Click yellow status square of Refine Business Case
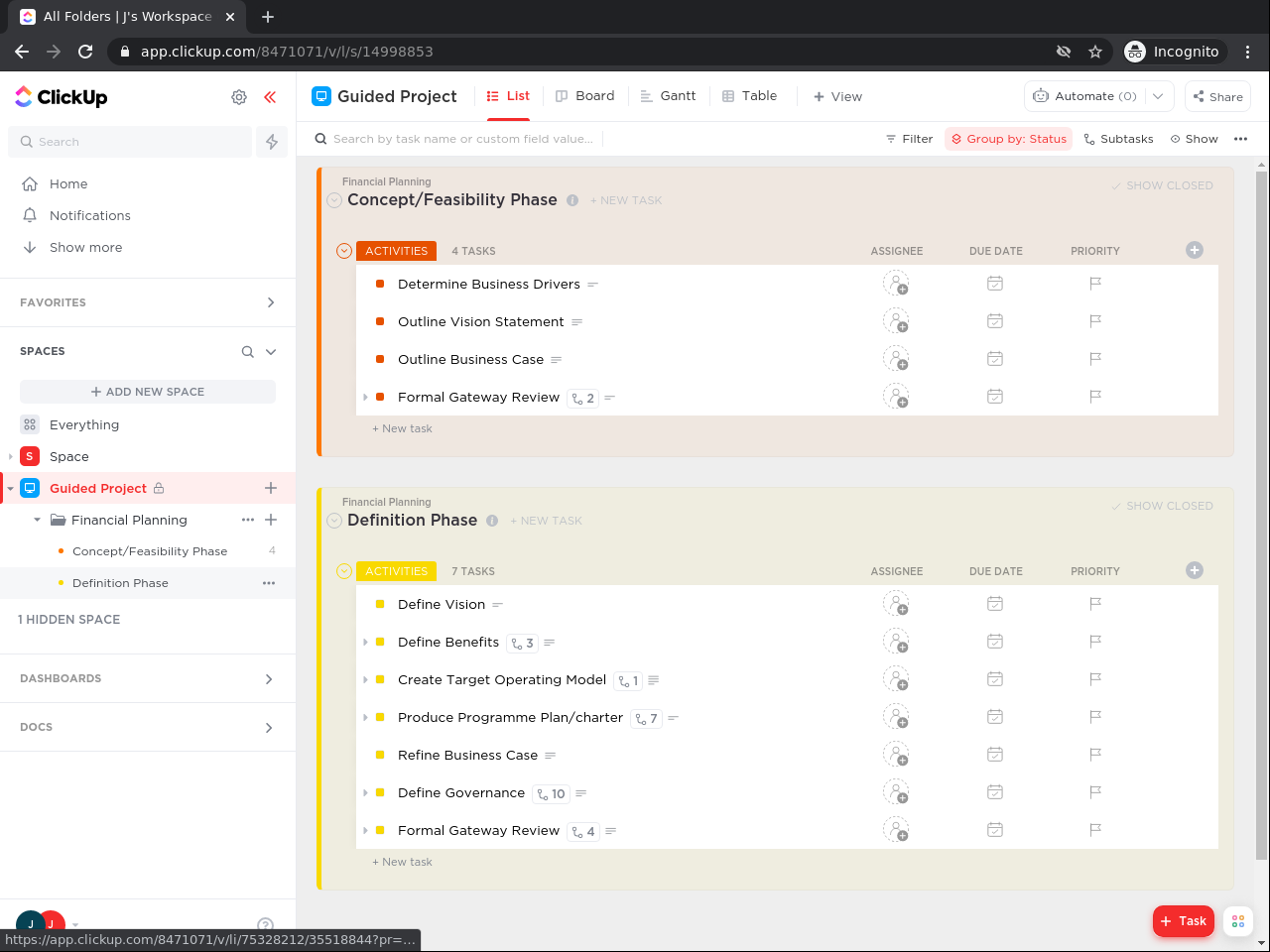The height and width of the screenshot is (952, 1270). click(x=380, y=756)
